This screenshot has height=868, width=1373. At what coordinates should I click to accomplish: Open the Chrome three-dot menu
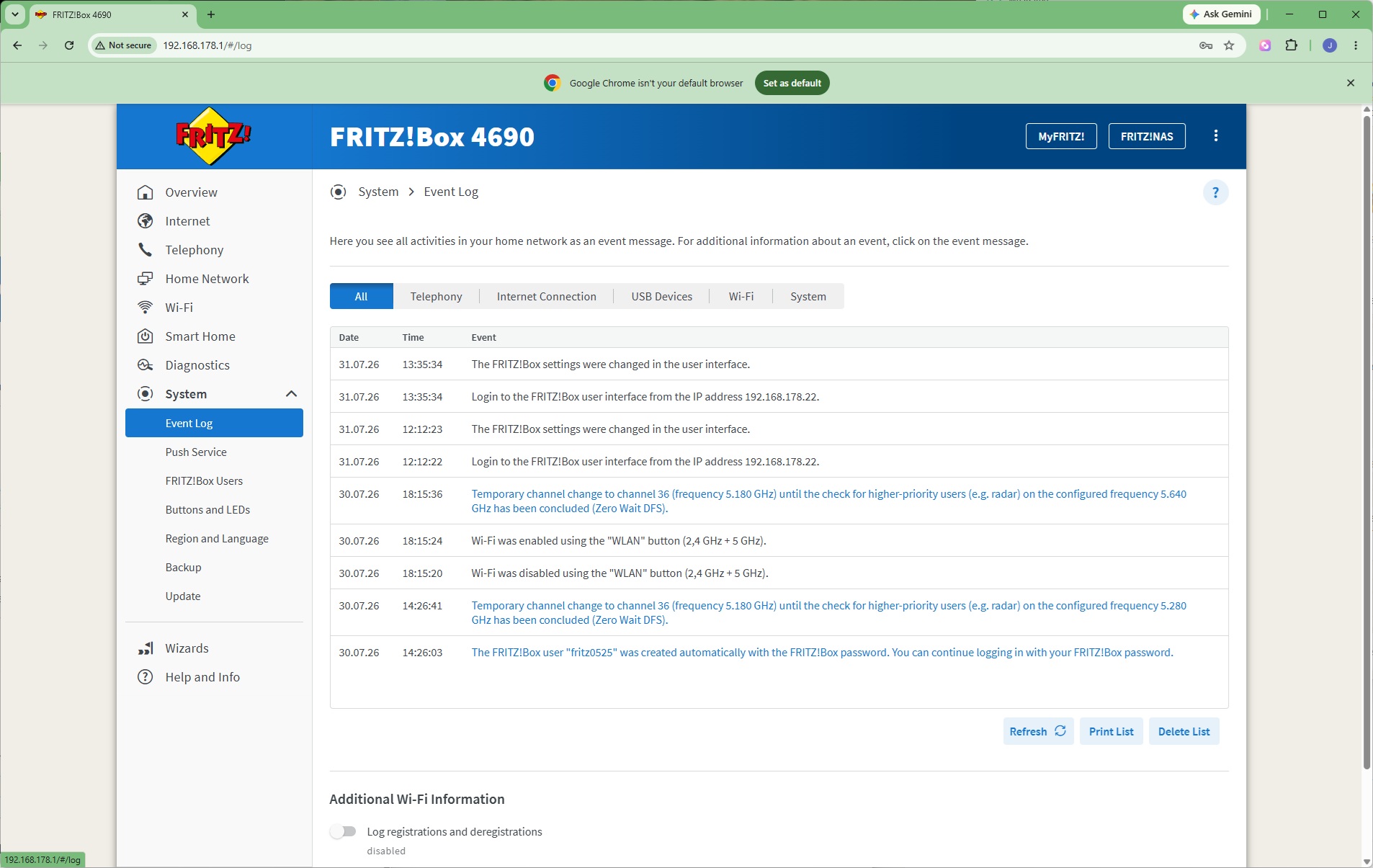tap(1356, 45)
